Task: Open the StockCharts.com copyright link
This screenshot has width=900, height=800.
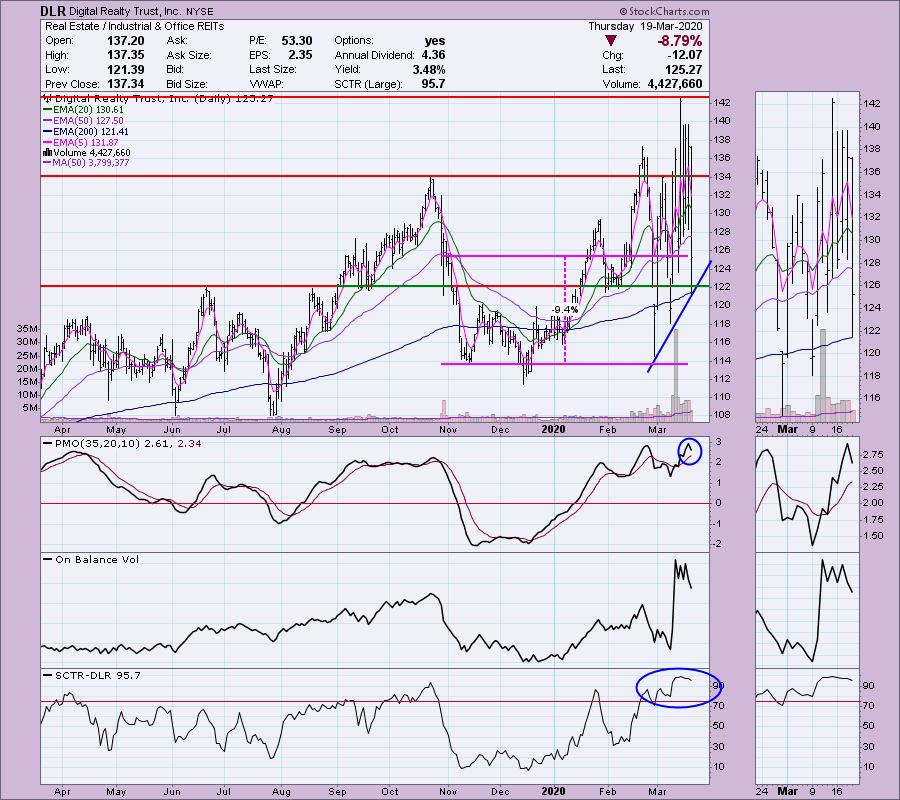Action: click(664, 11)
